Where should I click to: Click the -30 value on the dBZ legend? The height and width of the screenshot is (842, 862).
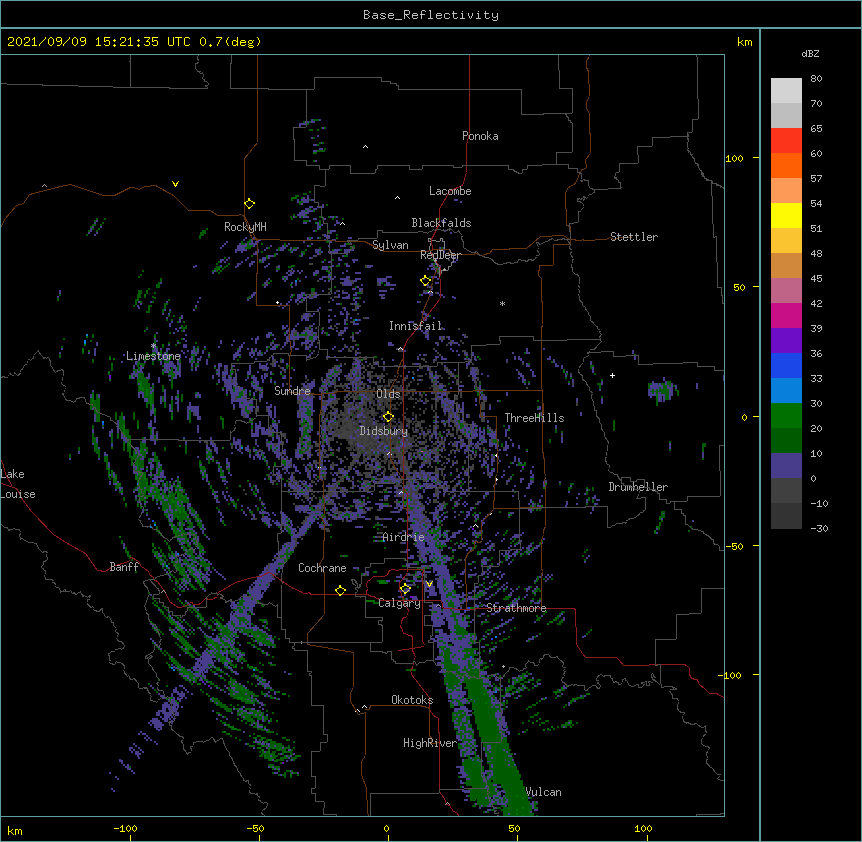[x=819, y=528]
